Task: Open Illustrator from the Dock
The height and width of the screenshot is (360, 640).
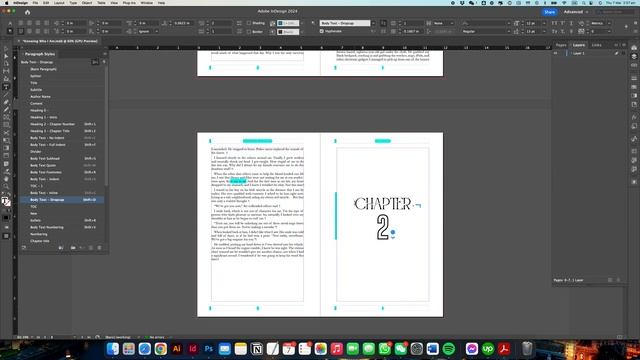Action: point(177,349)
